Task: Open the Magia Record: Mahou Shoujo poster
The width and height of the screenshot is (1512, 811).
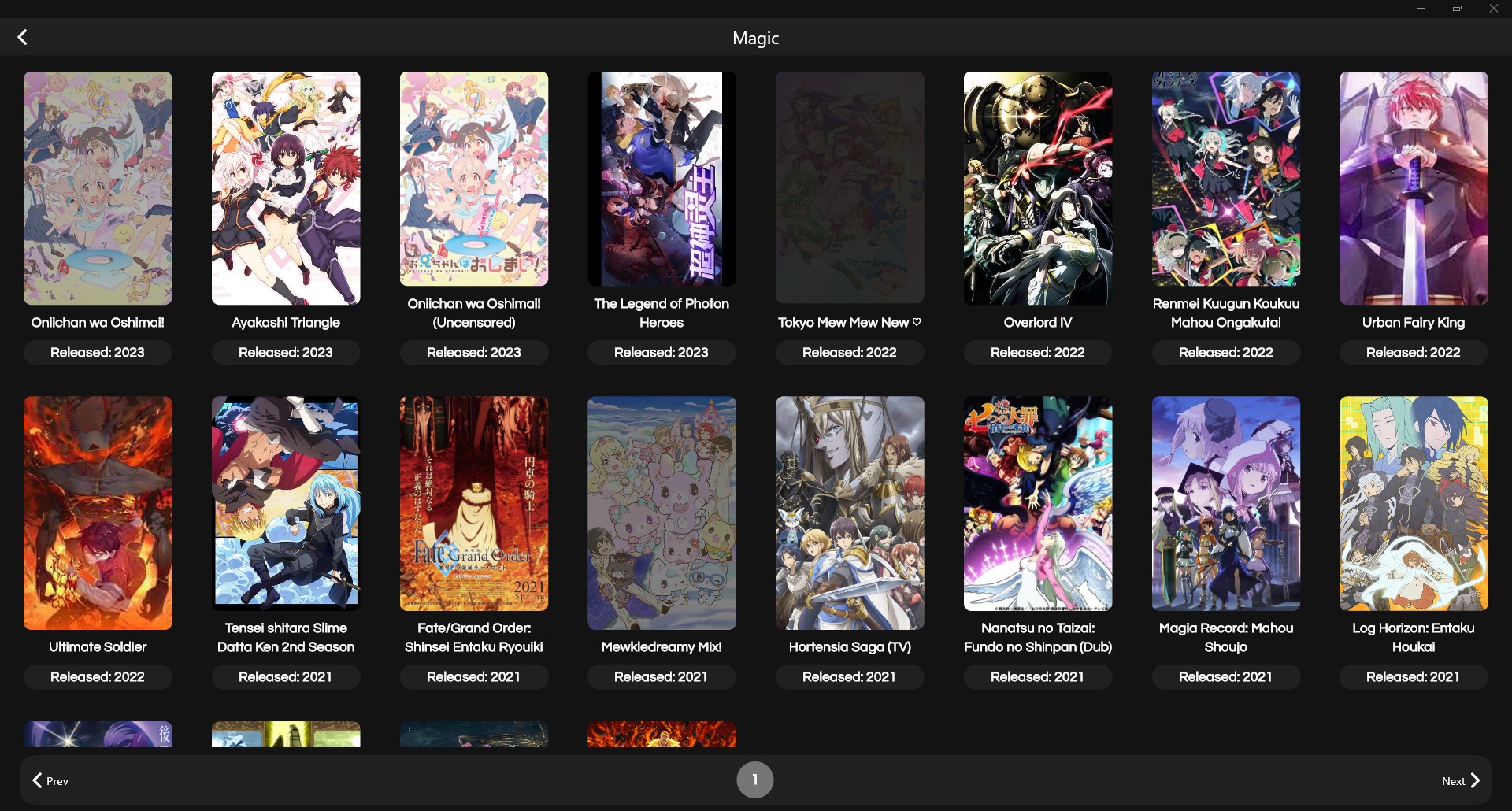Action: (x=1226, y=503)
